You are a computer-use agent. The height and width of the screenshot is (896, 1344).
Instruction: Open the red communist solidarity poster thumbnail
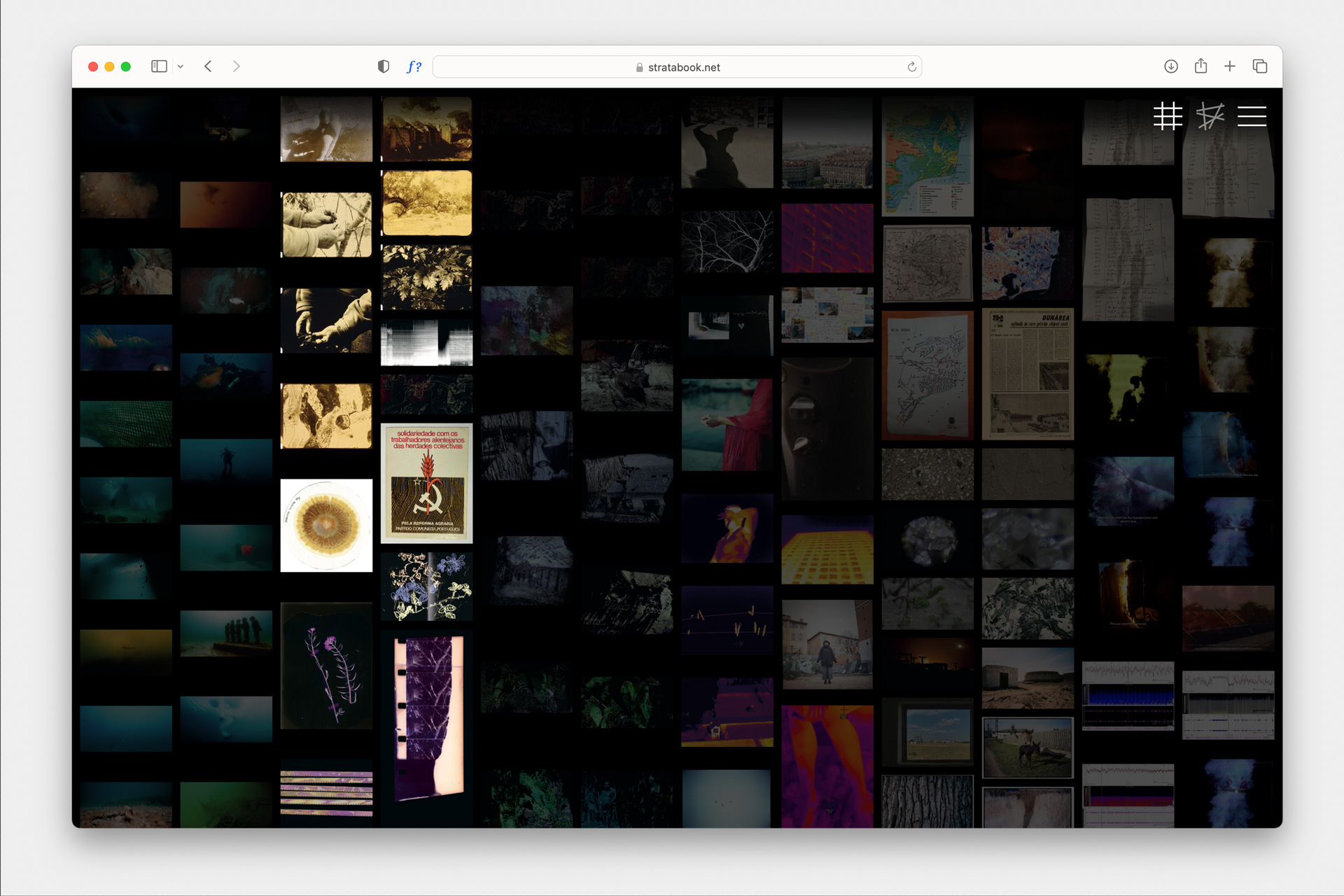[x=426, y=483]
